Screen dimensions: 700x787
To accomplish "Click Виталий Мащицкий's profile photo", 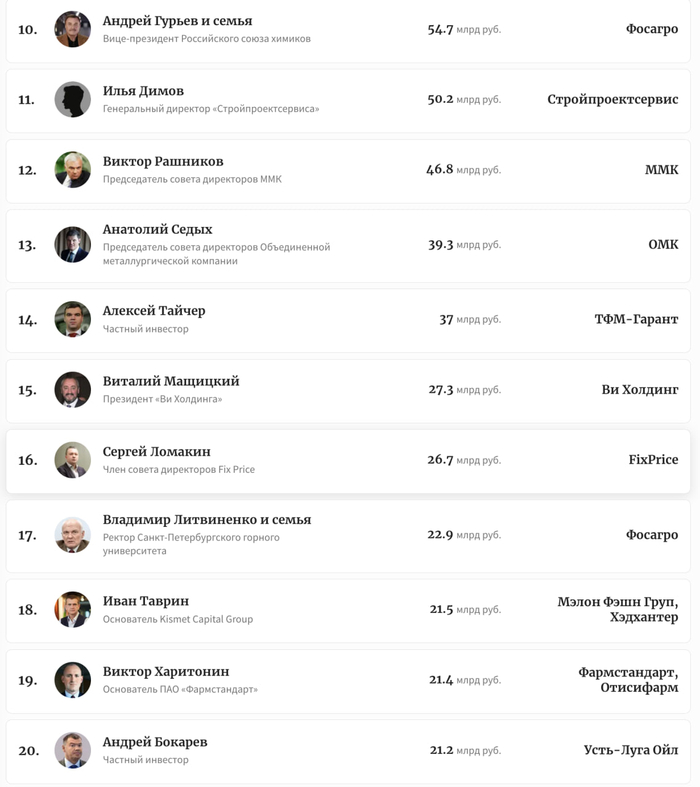I will [72, 389].
